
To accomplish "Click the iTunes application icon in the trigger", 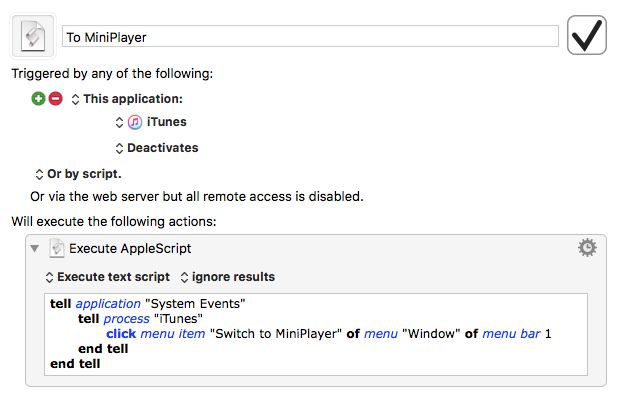I will tap(135, 122).
